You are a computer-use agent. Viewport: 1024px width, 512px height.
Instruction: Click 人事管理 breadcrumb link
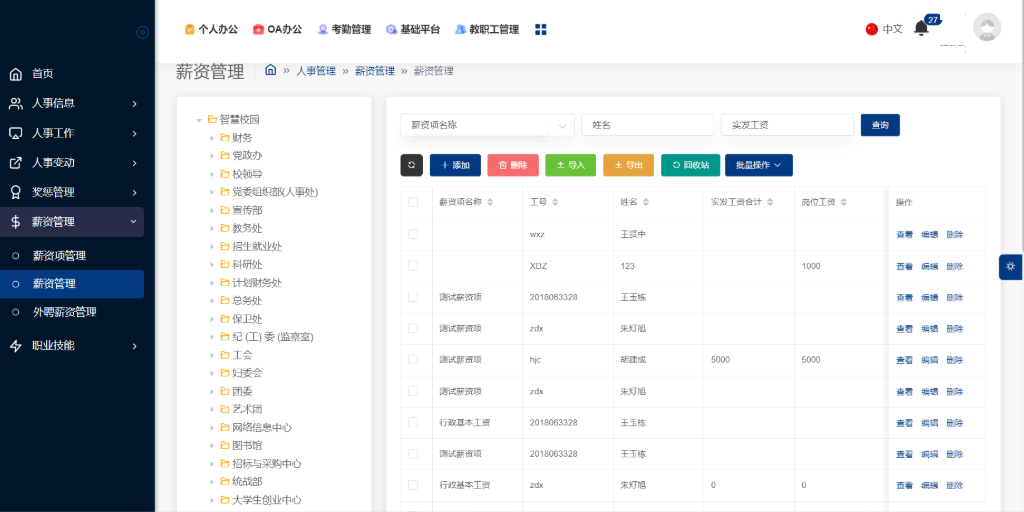coord(316,71)
